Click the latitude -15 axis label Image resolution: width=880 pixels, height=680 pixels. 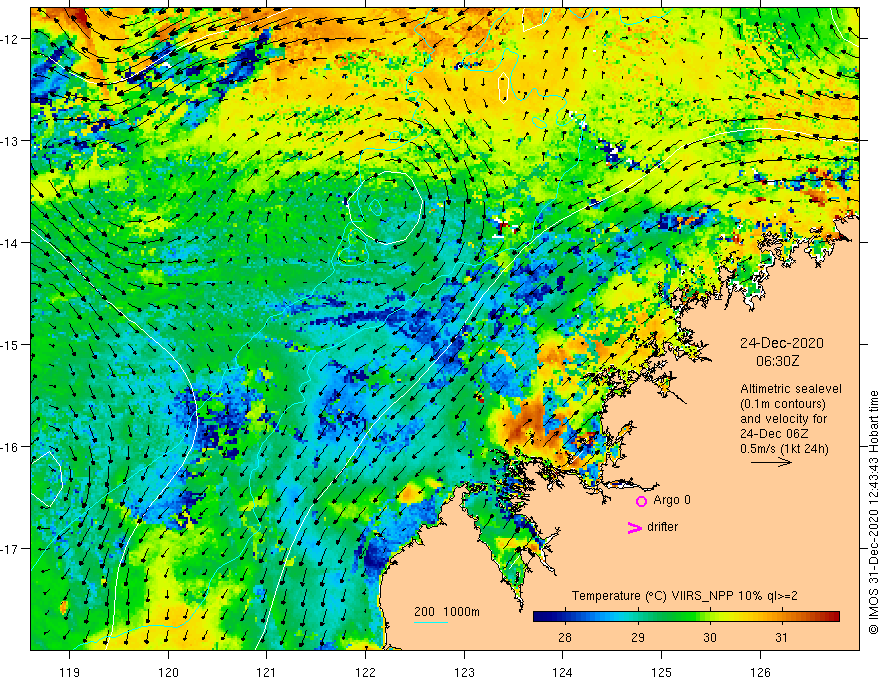coord(11,344)
